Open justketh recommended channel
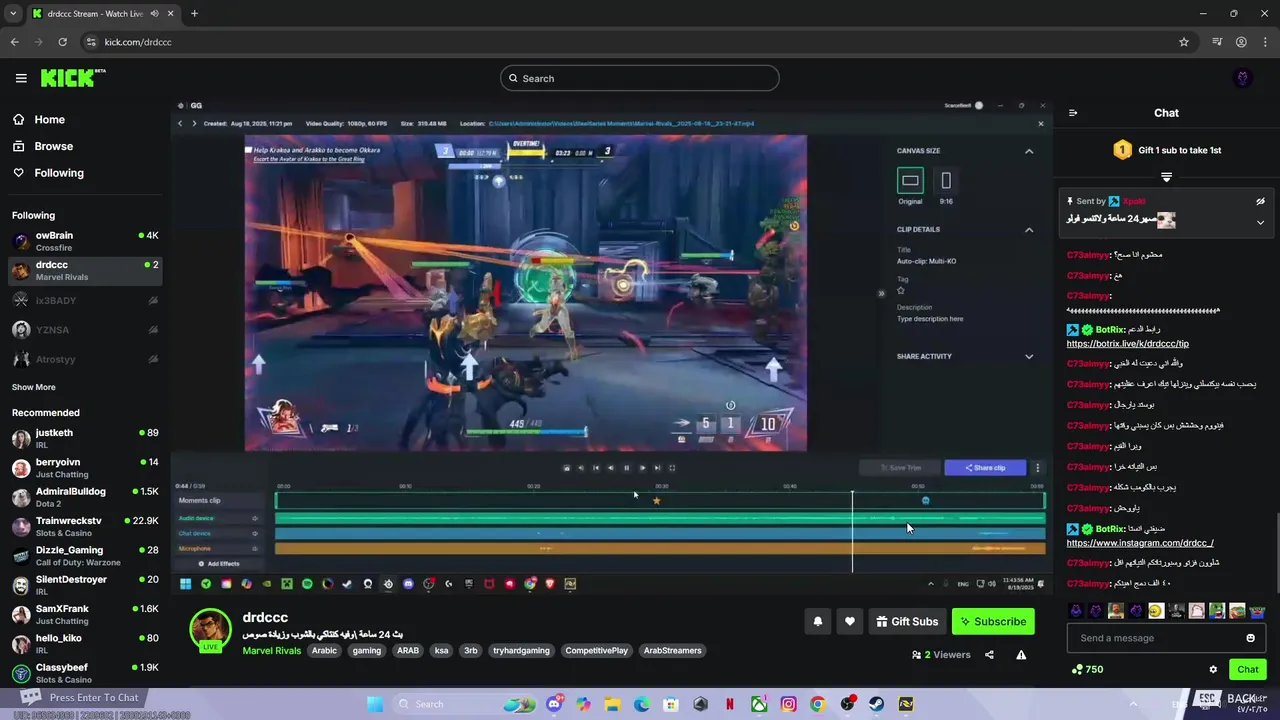This screenshot has width=1280, height=720. [85, 438]
